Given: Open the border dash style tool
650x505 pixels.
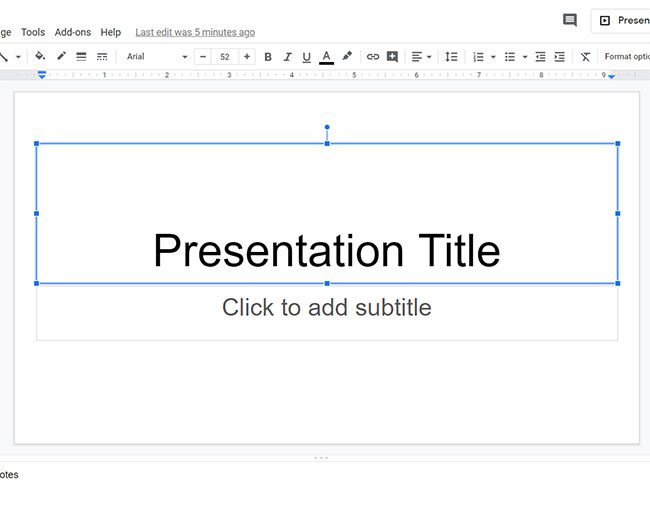Looking at the screenshot, I should pyautogui.click(x=101, y=57).
